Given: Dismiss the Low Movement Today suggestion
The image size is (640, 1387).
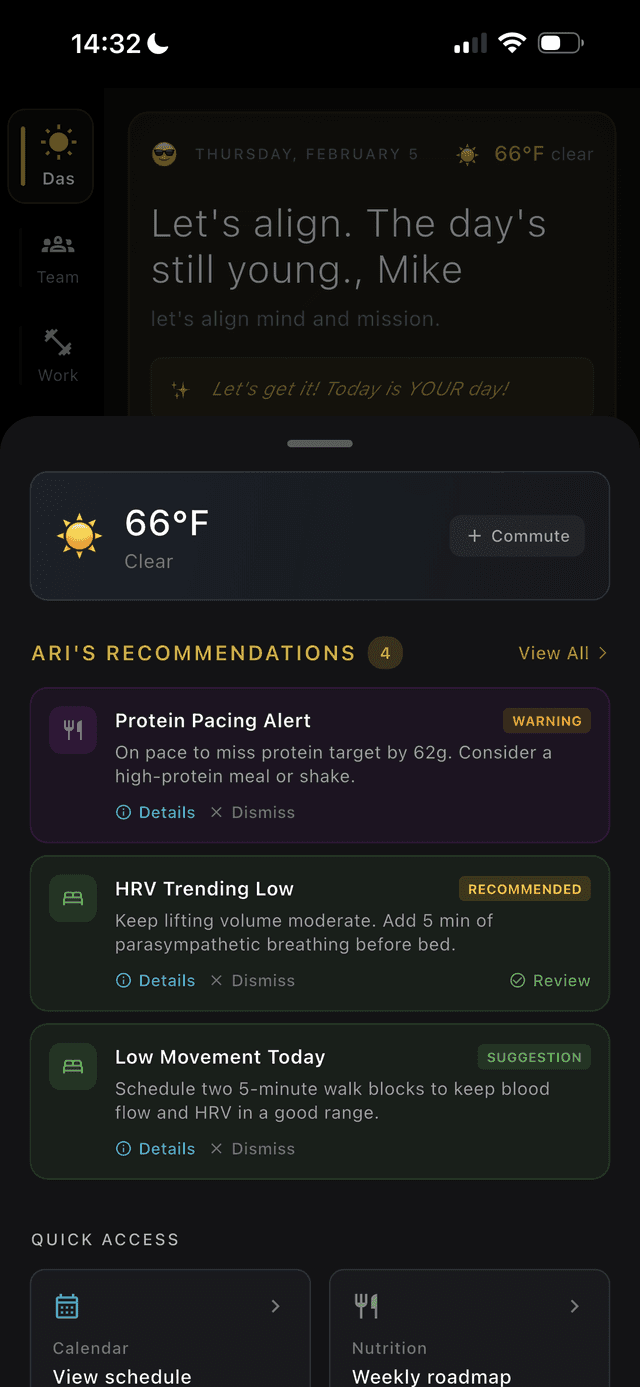Looking at the screenshot, I should click(251, 1148).
